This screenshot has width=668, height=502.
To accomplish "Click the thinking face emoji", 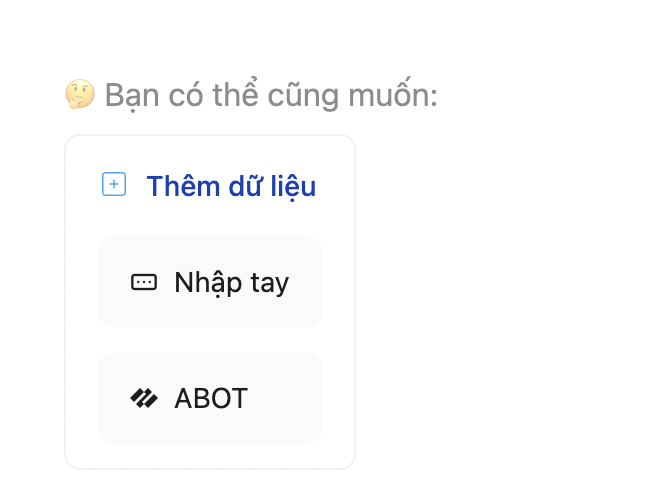I will [80, 95].
